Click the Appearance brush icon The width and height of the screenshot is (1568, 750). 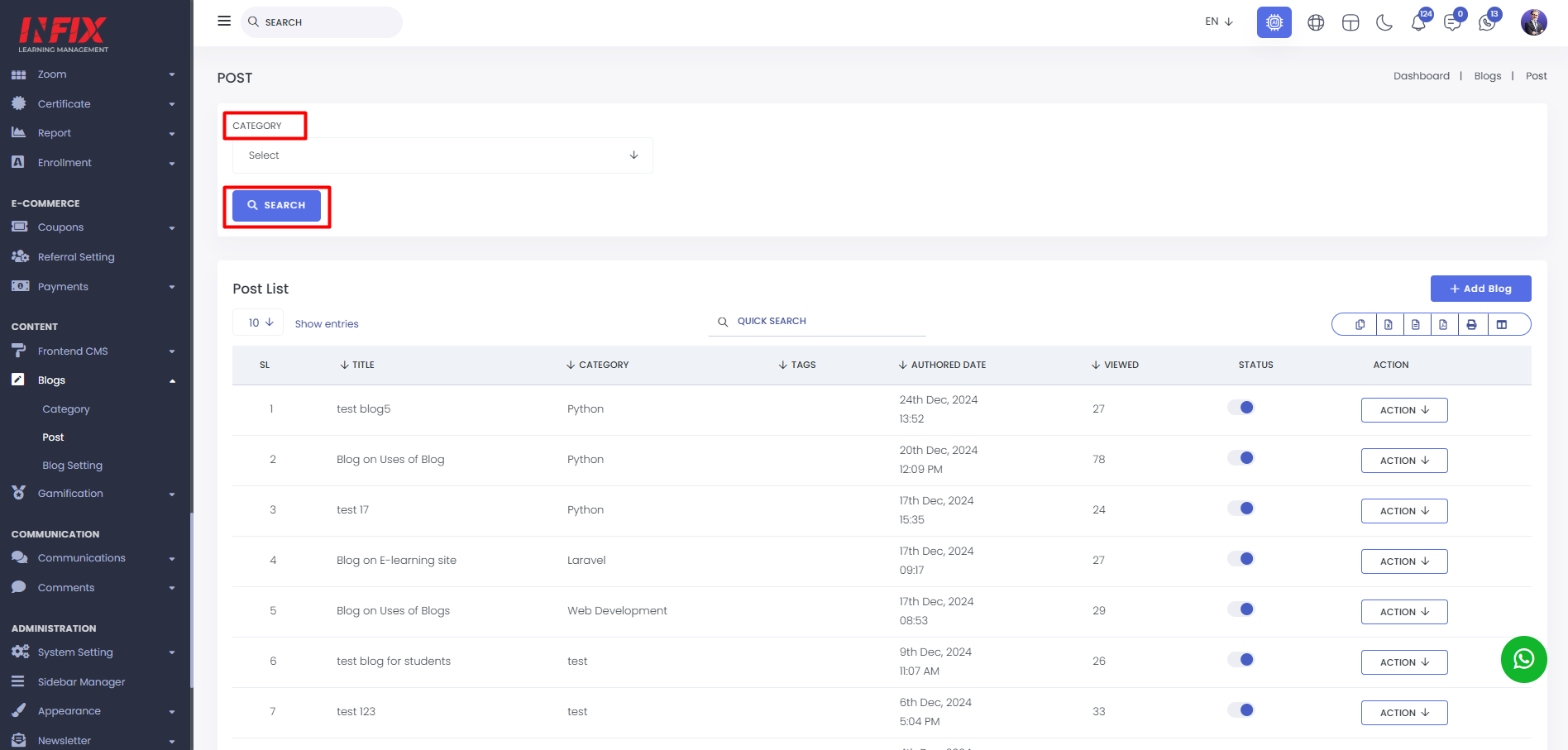pos(19,710)
